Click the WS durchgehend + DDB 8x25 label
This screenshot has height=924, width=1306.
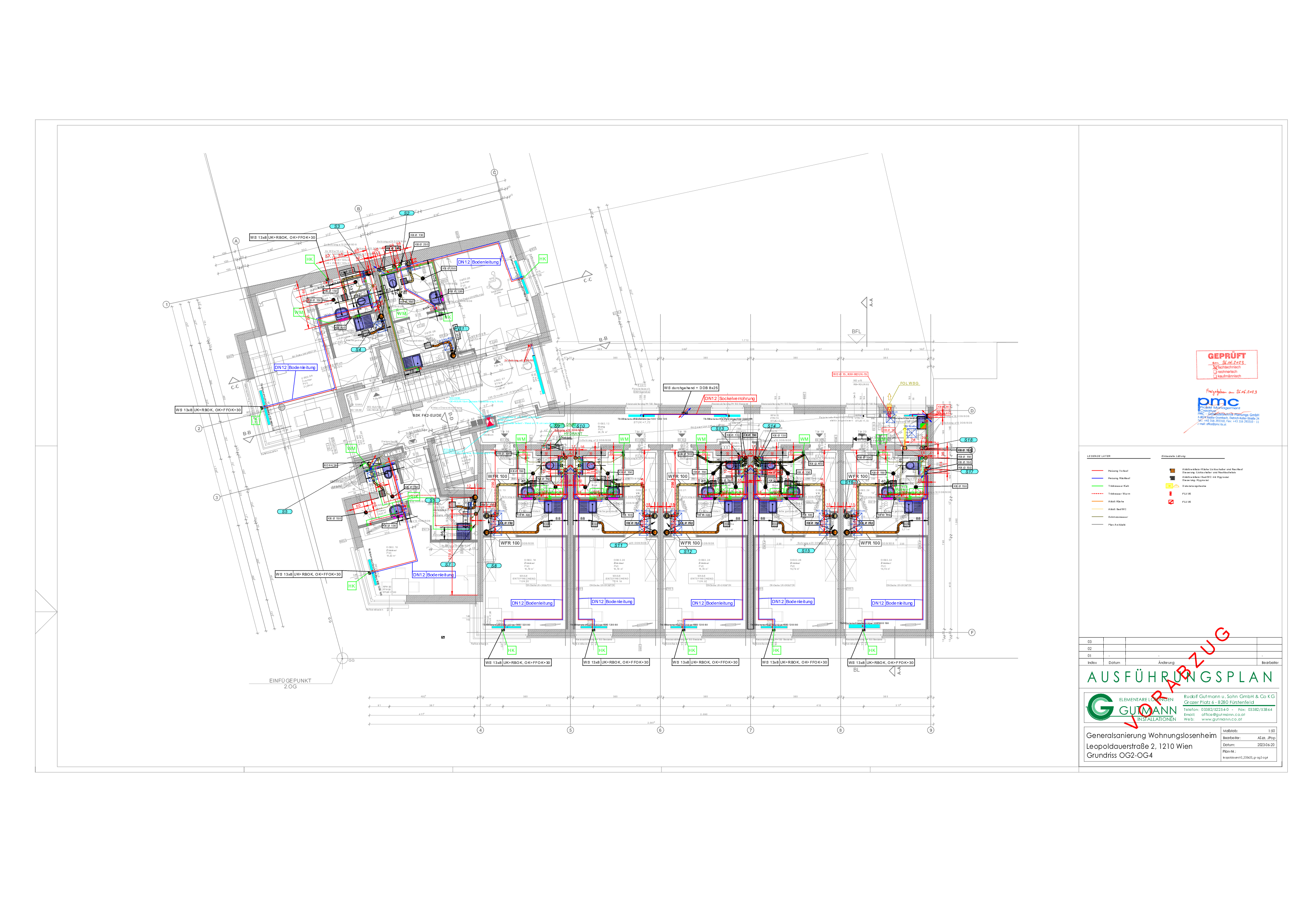(691, 388)
